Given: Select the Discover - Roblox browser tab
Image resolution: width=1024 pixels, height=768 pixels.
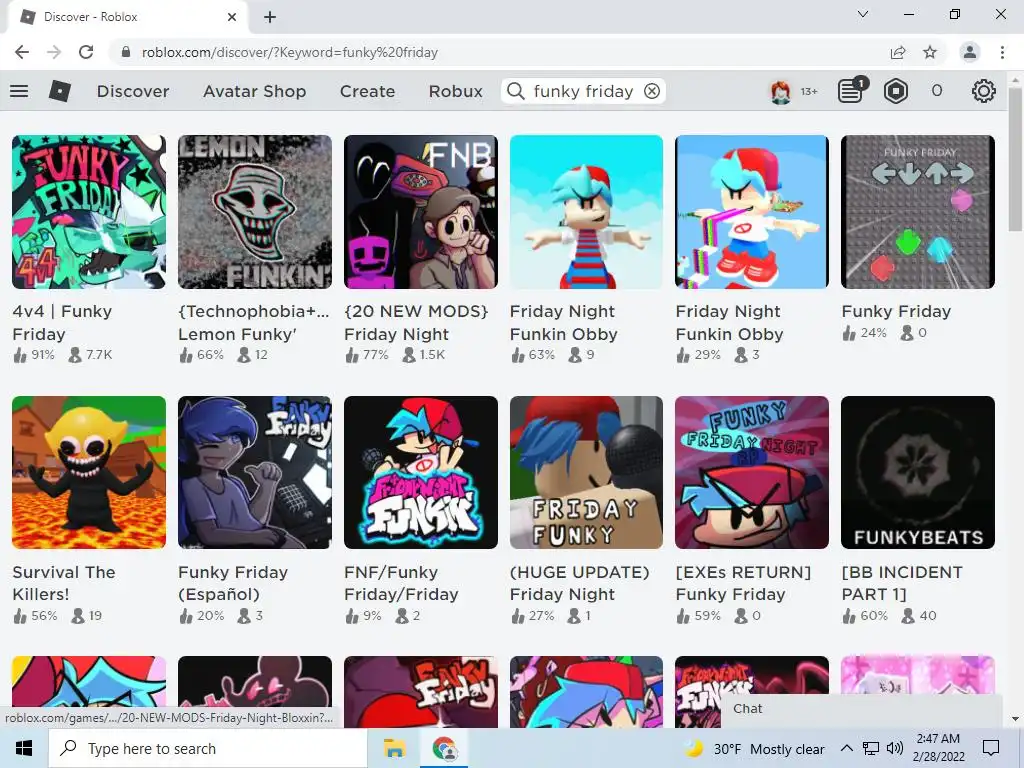Looking at the screenshot, I should pos(127,17).
